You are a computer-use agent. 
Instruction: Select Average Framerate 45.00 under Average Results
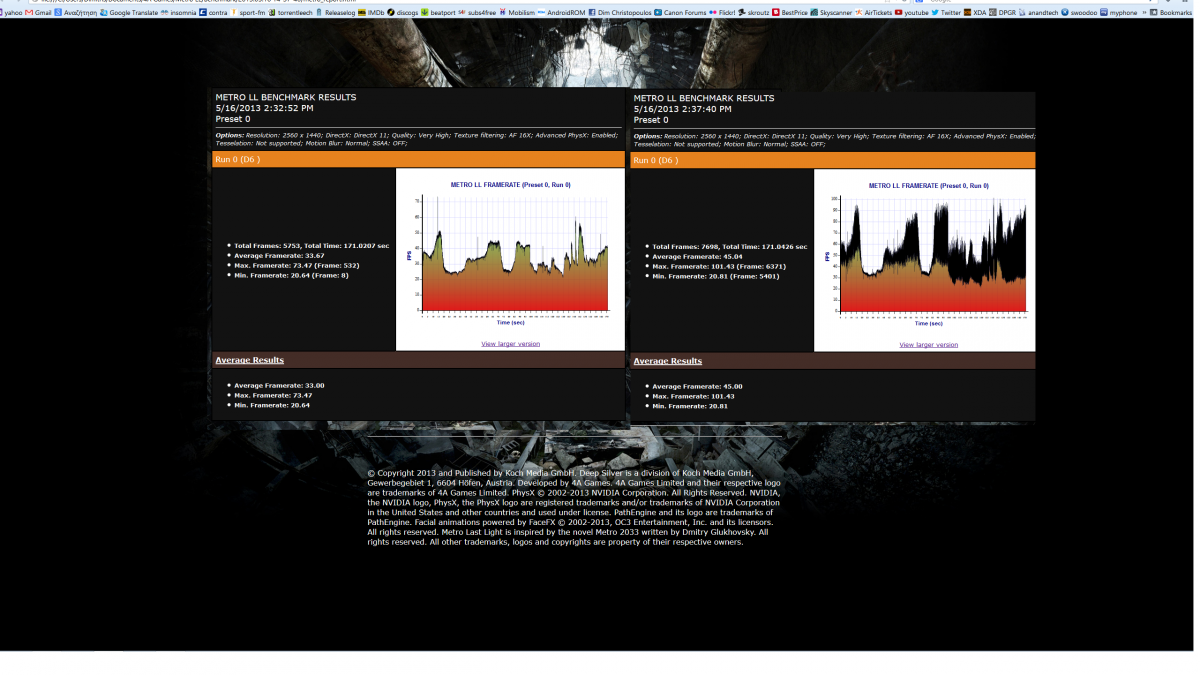point(697,386)
